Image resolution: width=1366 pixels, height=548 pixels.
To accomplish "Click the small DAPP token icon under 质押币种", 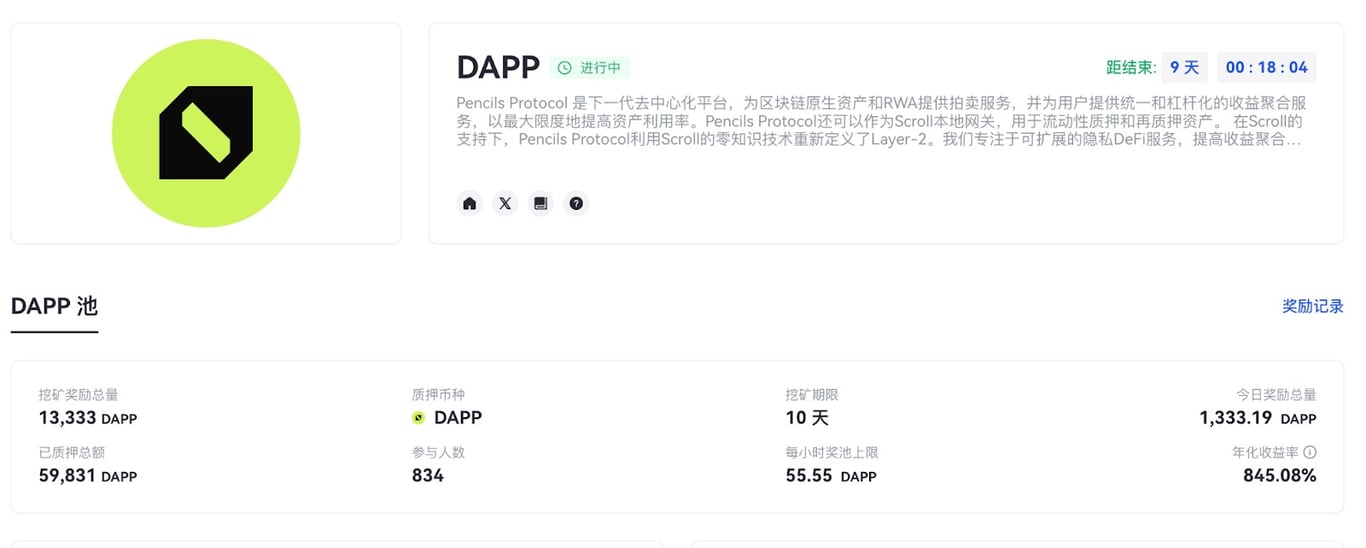I will pyautogui.click(x=419, y=418).
